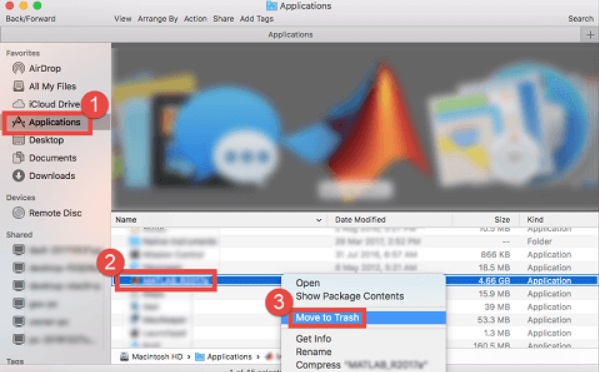Screen dimensions: 599x372
Task: Choose Get Info from context menu
Action: tap(313, 339)
